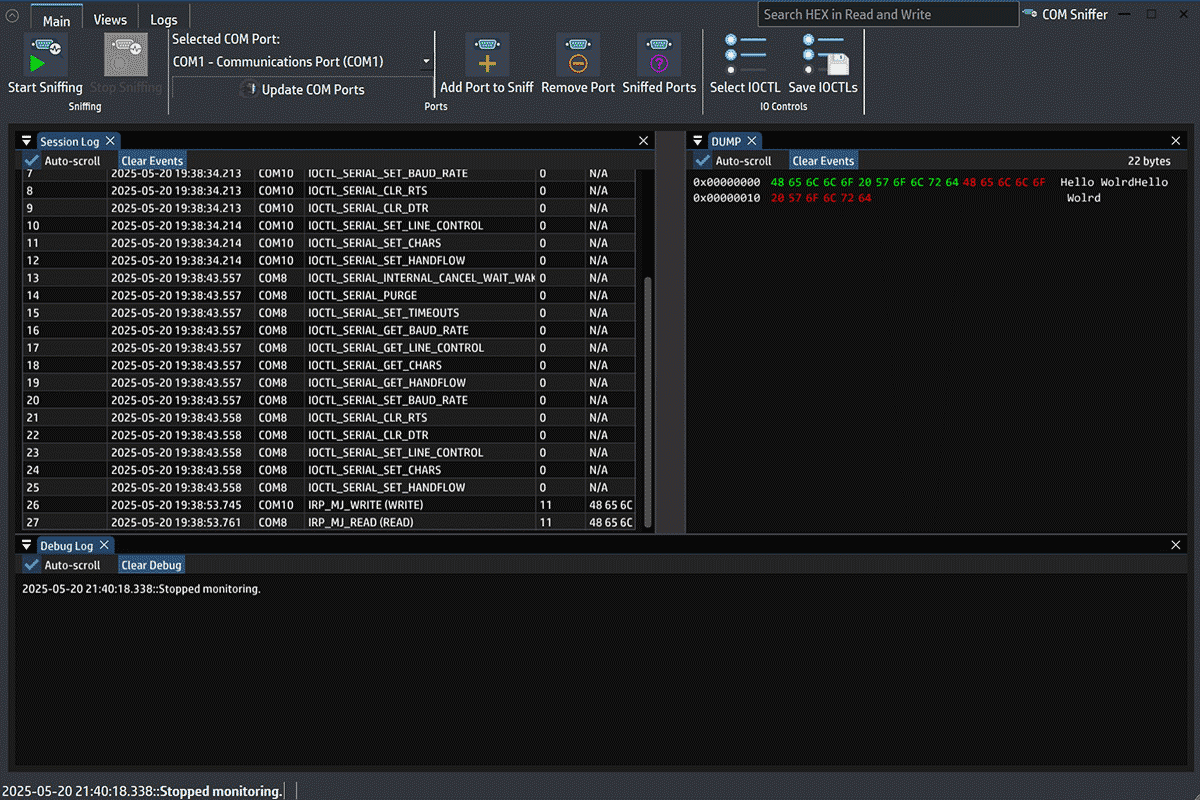
Task: Open the Logs ribbon tab
Action: [164, 20]
